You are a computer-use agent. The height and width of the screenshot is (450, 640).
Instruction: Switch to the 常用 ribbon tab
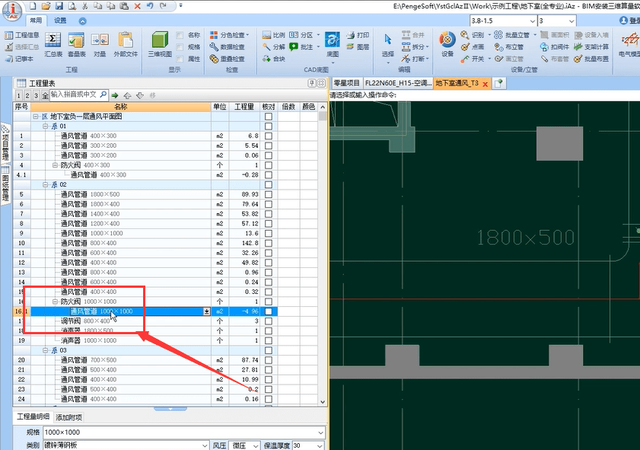click(x=36, y=20)
